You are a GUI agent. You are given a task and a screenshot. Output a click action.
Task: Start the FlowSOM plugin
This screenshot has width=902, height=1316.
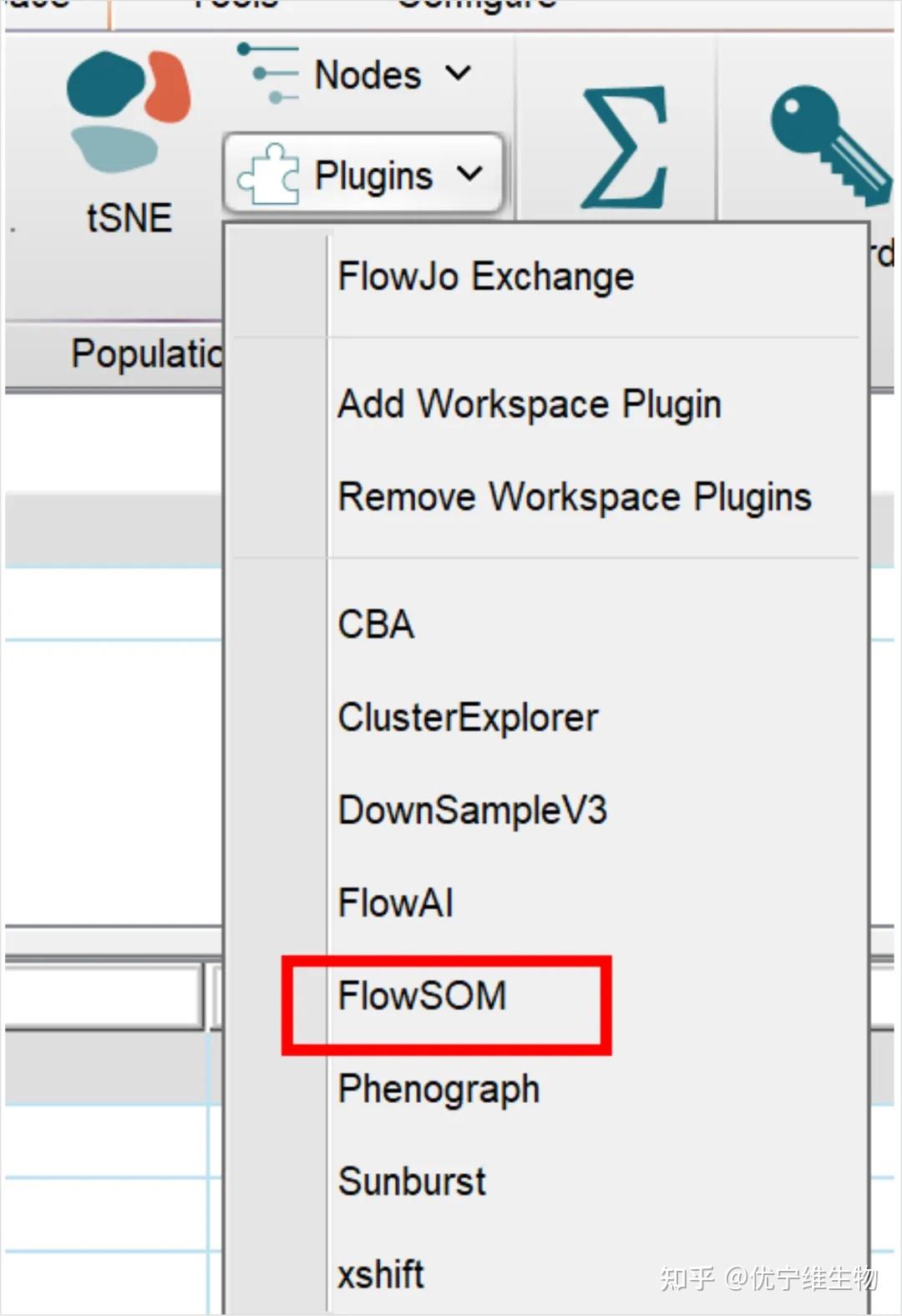[x=422, y=996]
